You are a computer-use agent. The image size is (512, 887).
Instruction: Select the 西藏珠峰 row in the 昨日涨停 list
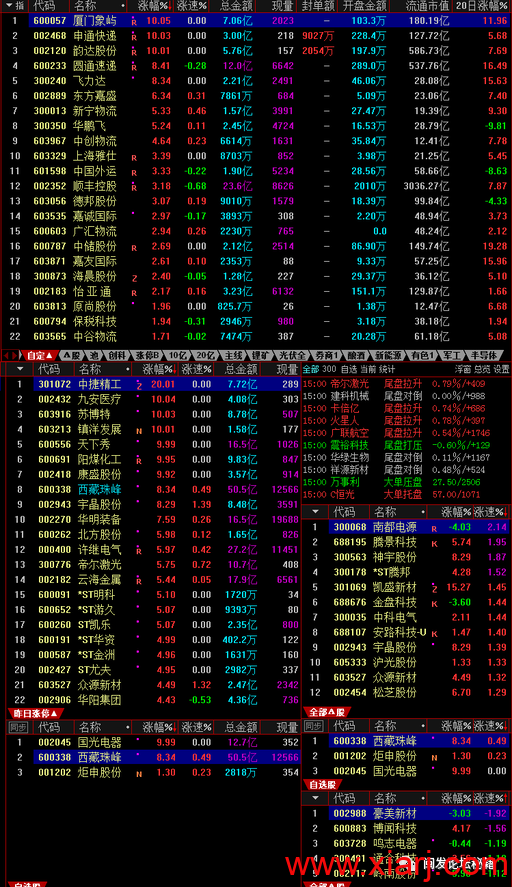tap(153, 757)
